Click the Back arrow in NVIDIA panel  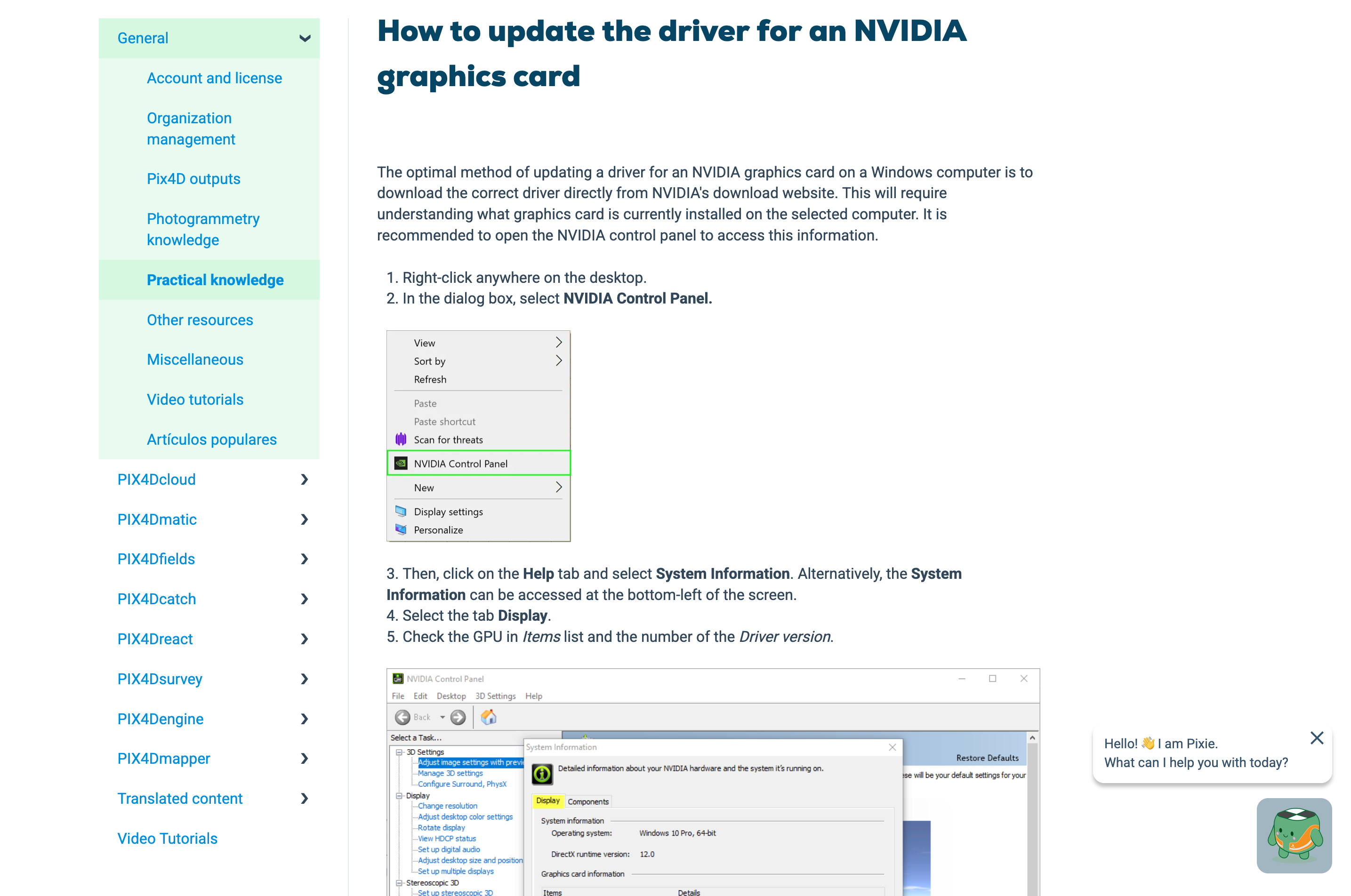tap(402, 717)
